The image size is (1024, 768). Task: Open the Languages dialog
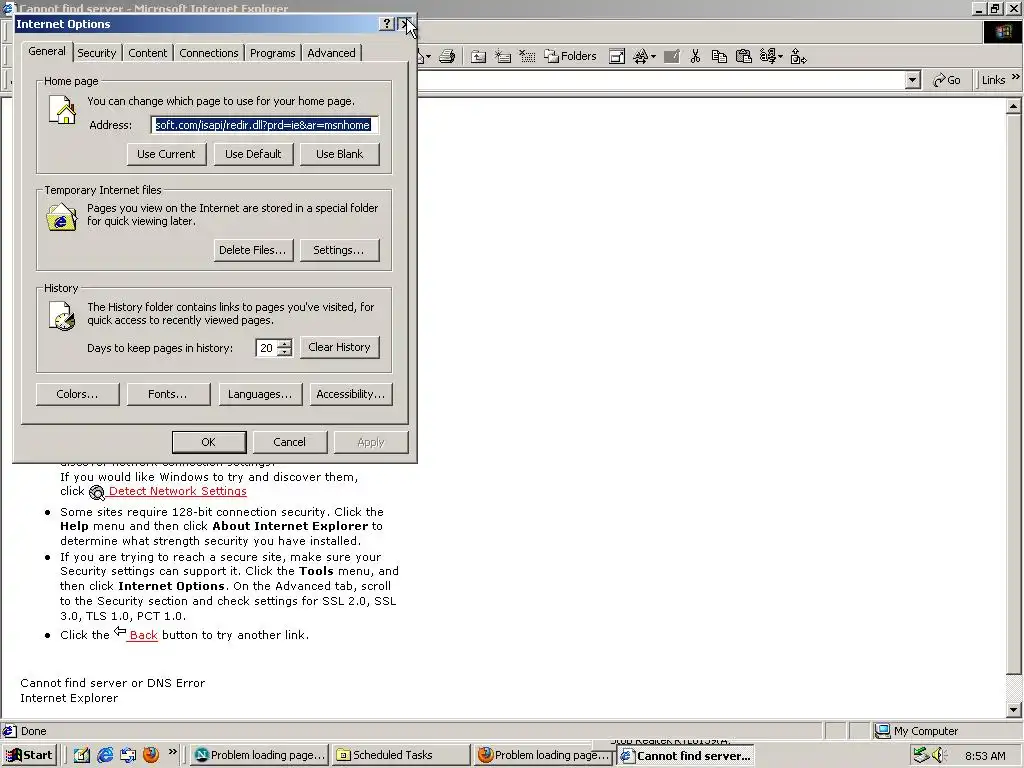261,394
